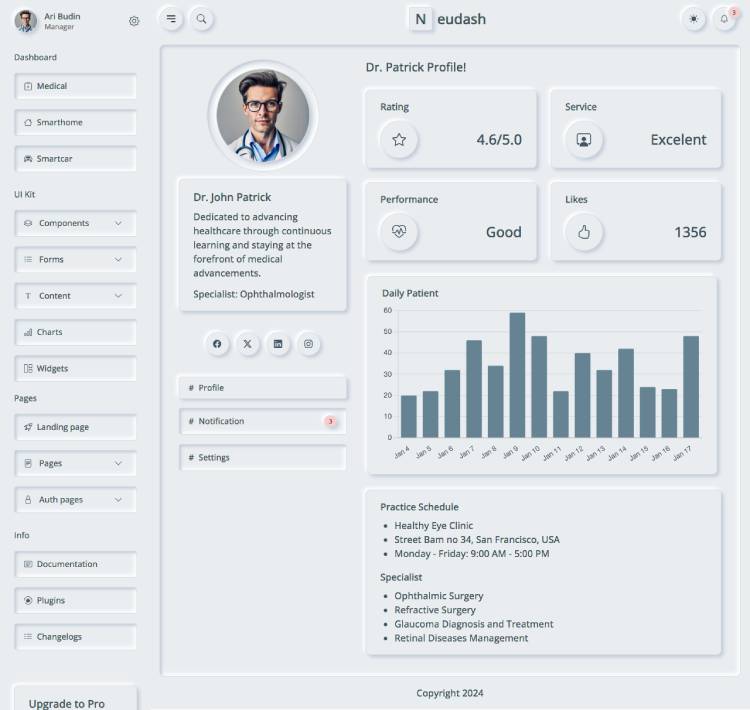Click the thumbs-up Likes icon

coord(584,232)
